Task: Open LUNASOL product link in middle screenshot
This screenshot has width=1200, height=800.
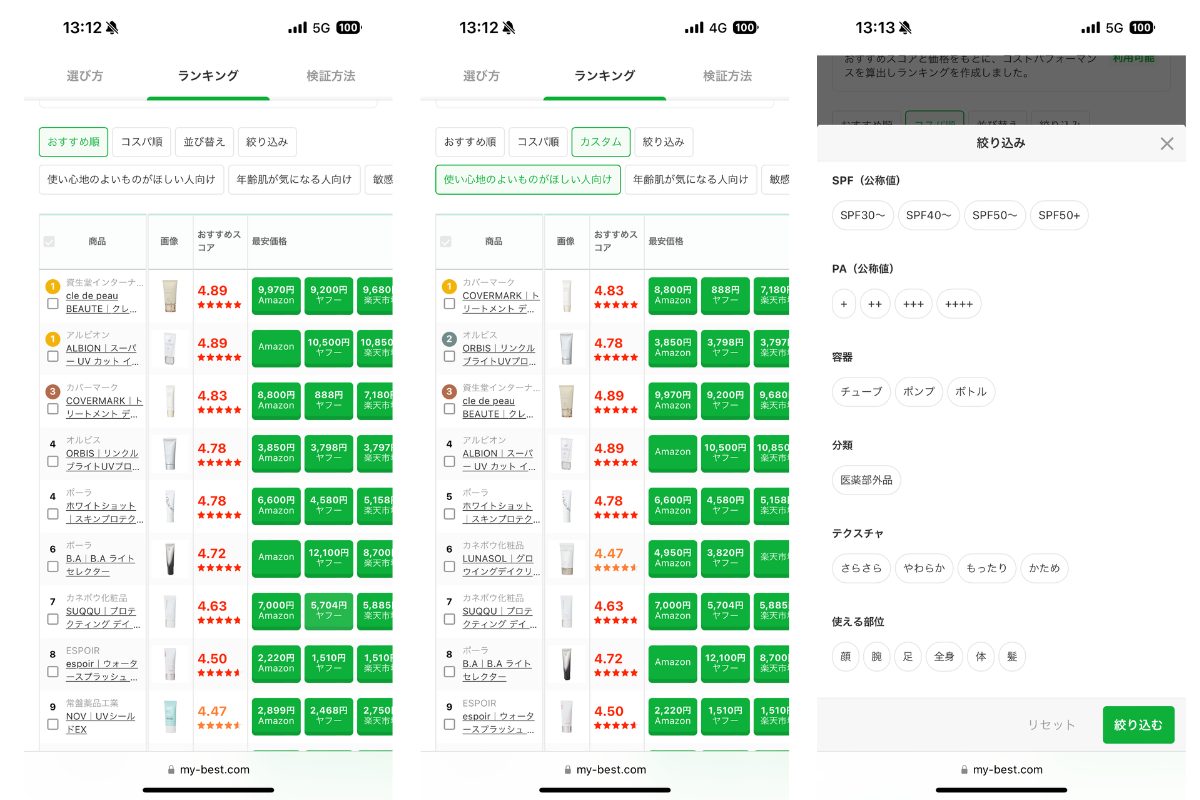Action: click(501, 564)
